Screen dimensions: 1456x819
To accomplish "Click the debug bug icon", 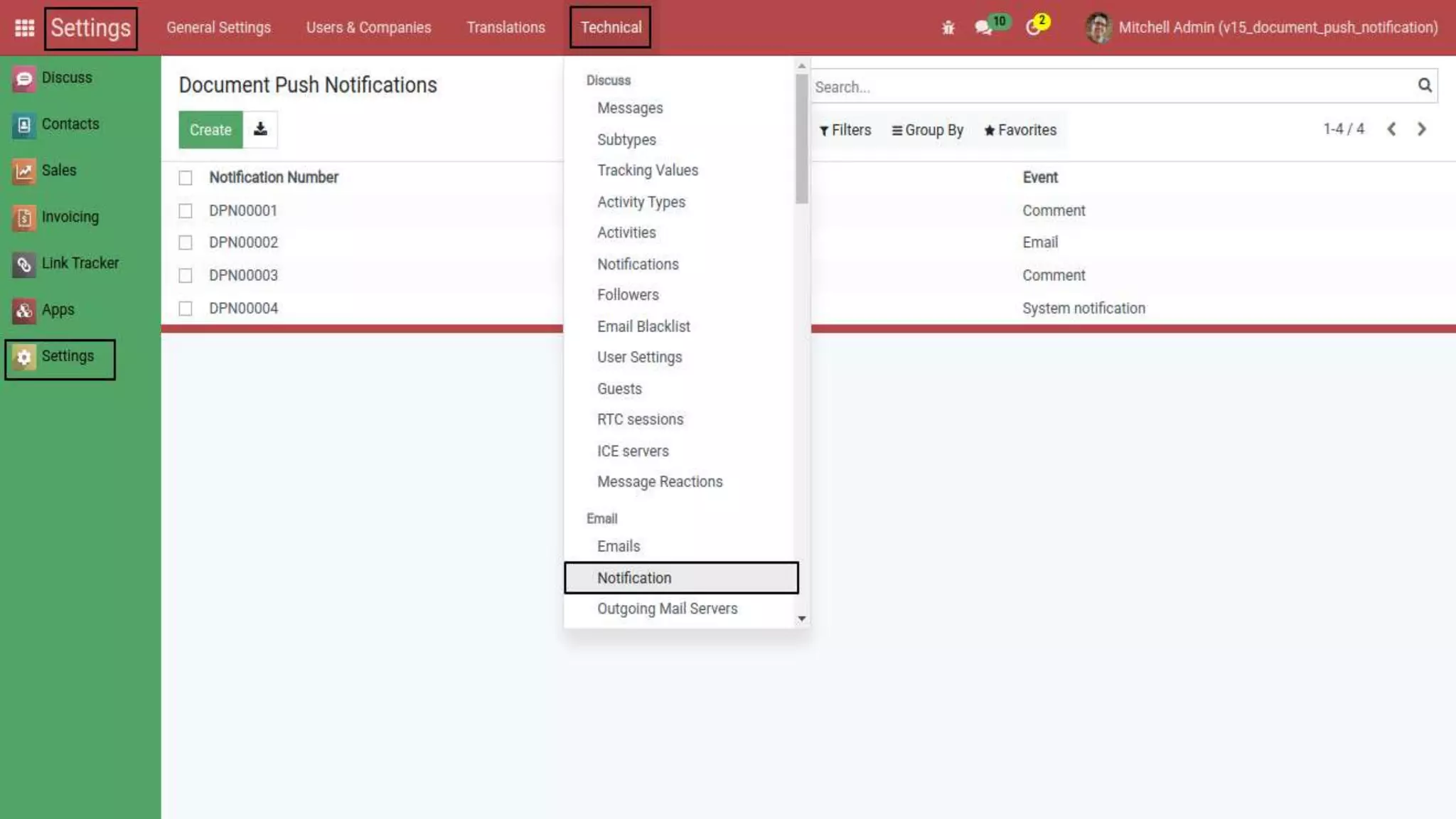I will [x=948, y=28].
